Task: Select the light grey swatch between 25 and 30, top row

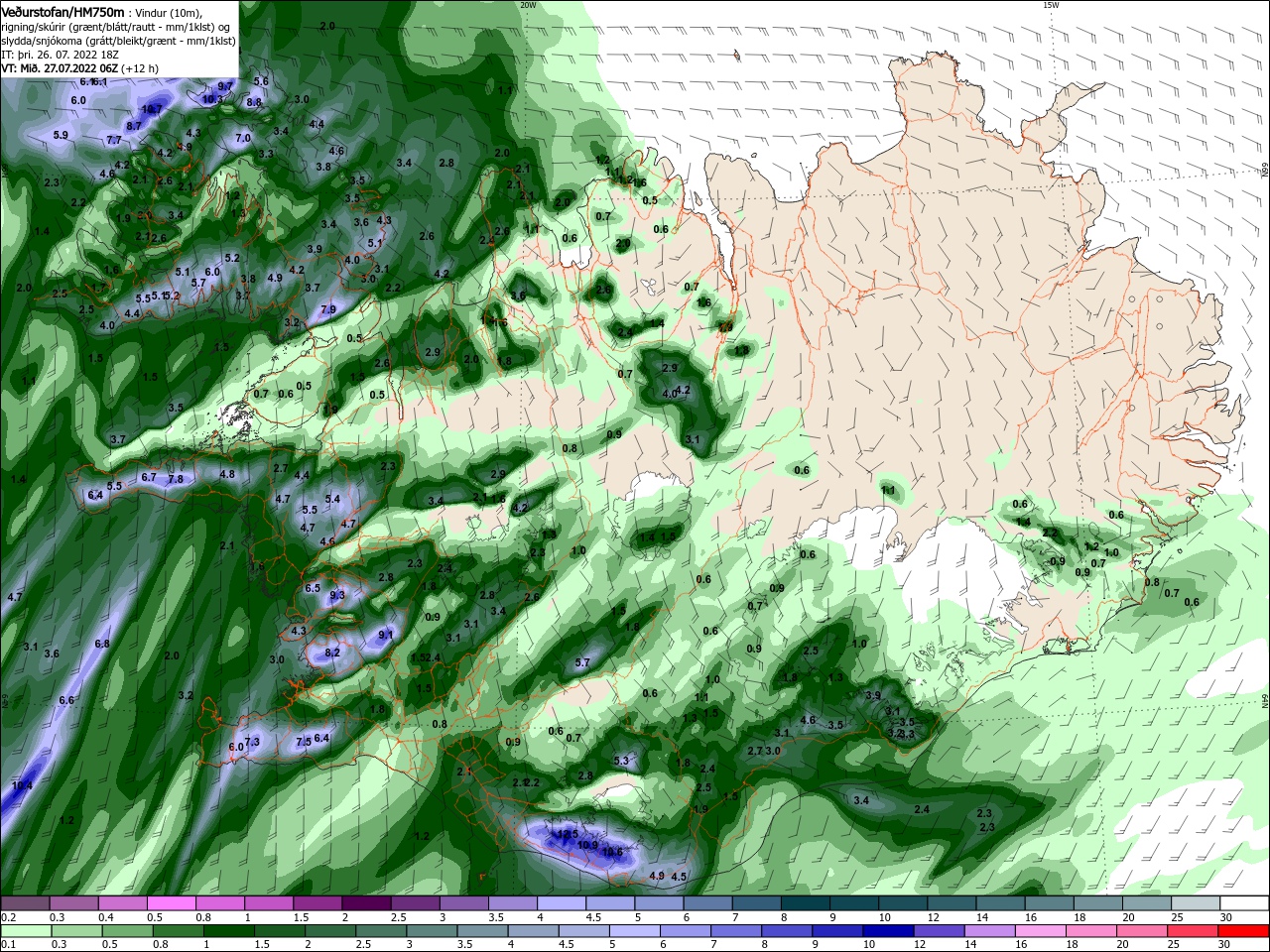Action: point(1197,903)
